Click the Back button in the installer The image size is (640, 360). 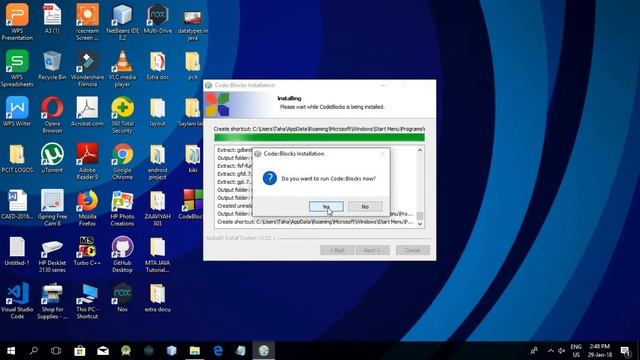pyautogui.click(x=337, y=250)
